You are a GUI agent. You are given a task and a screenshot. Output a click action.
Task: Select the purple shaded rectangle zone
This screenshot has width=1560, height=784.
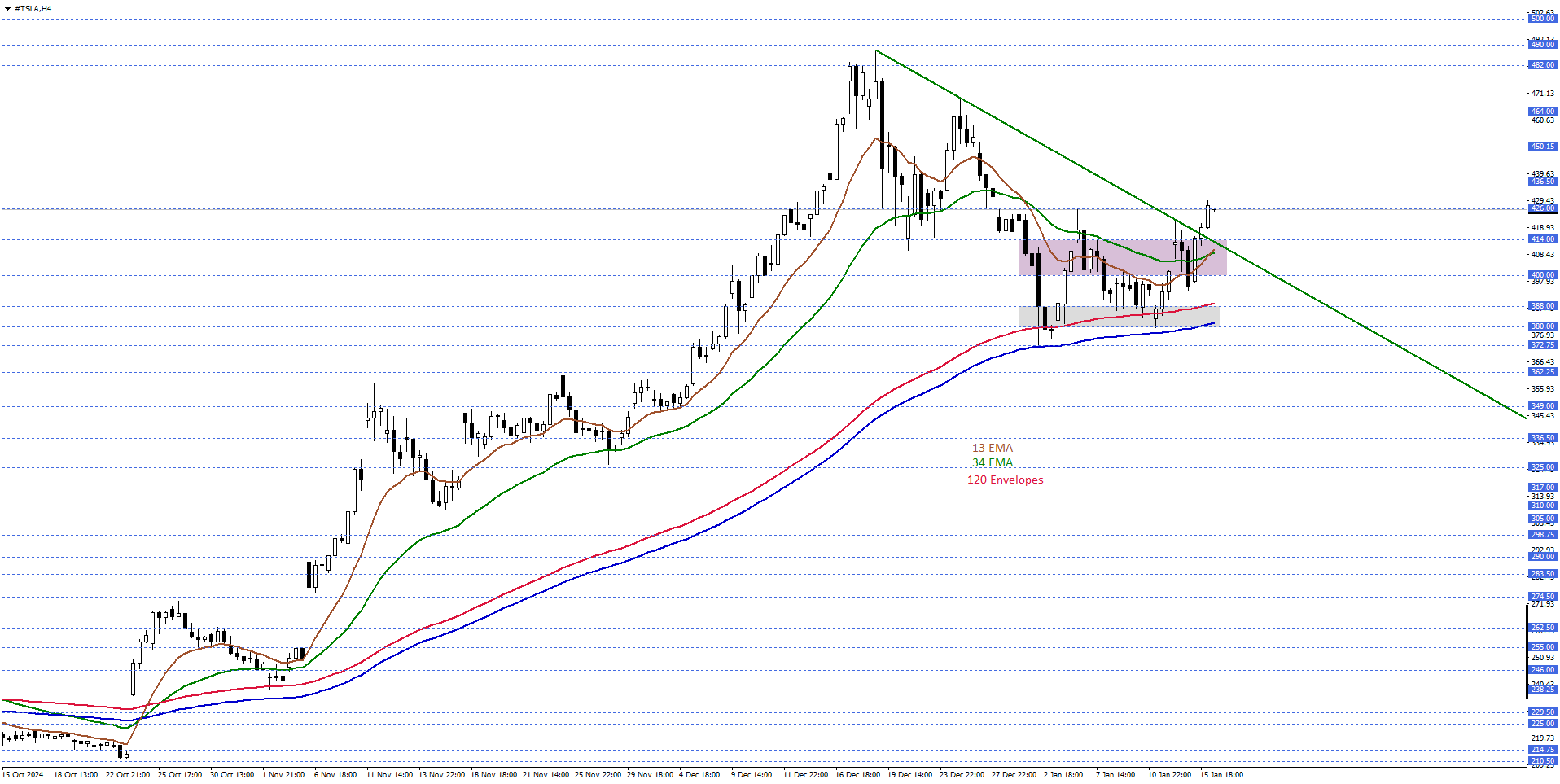click(x=1122, y=257)
